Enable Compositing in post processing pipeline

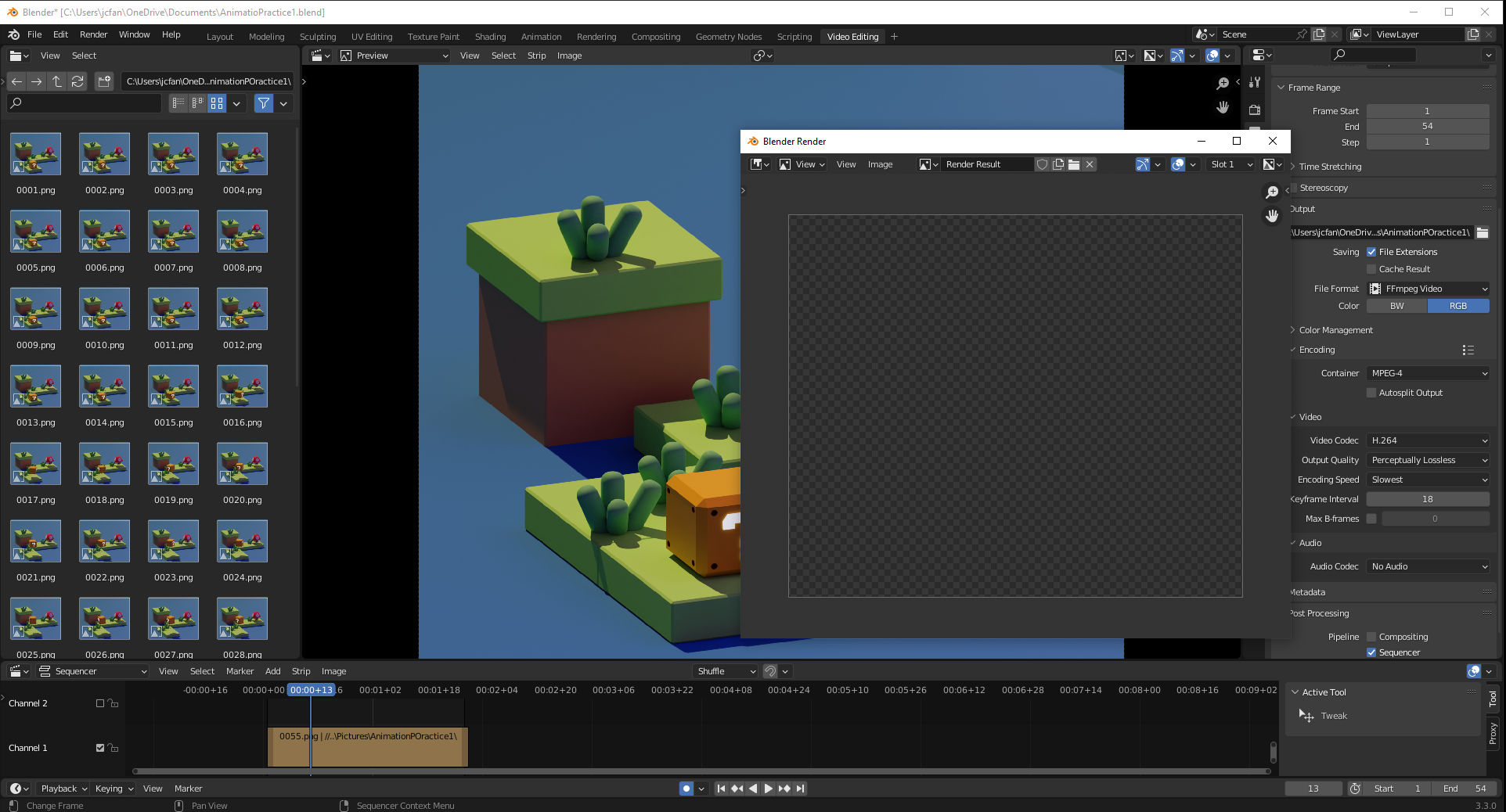tap(1371, 637)
